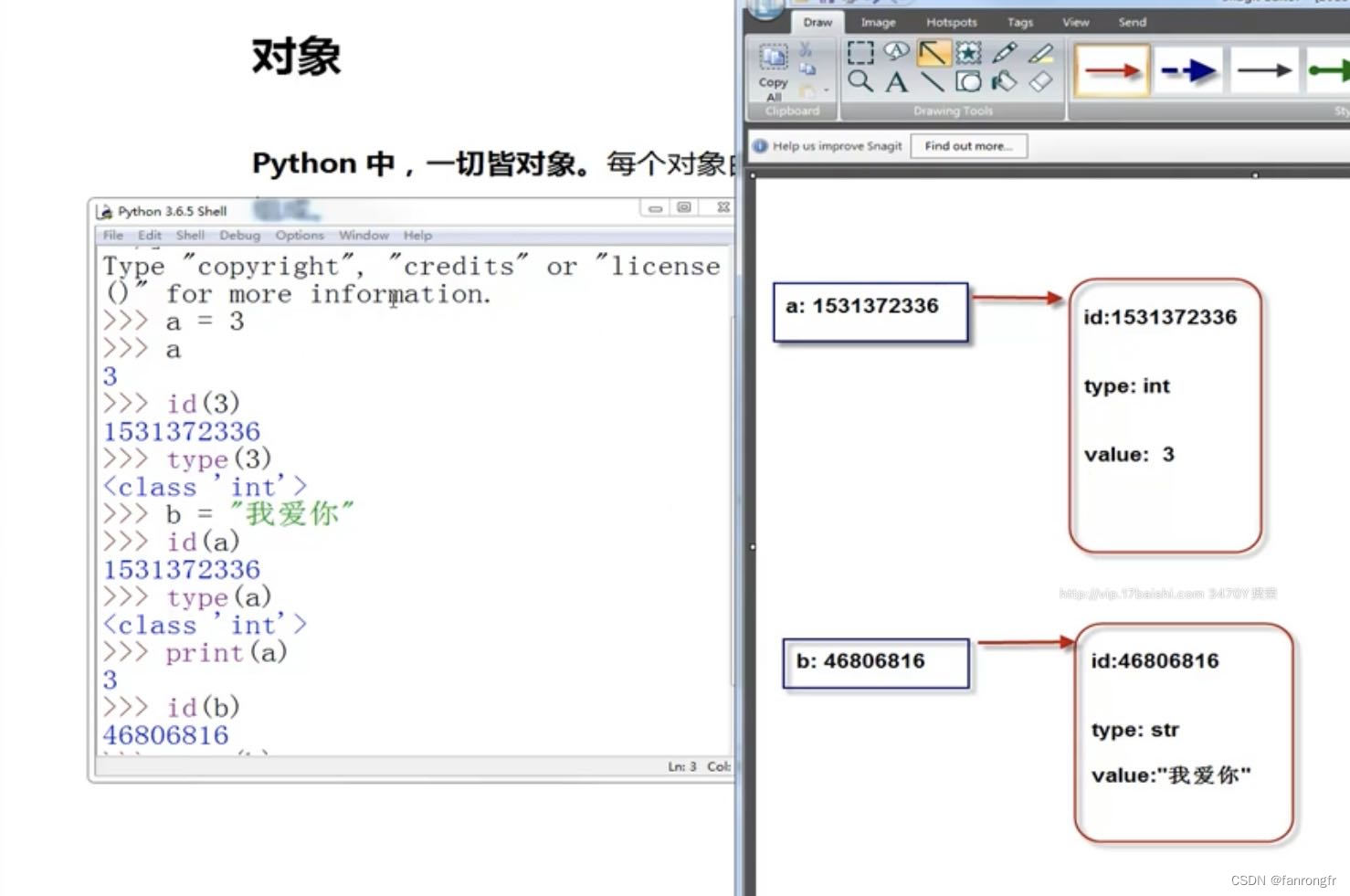Close the Python 3.6.5 Shell window
This screenshot has width=1350, height=896.
pos(722,208)
